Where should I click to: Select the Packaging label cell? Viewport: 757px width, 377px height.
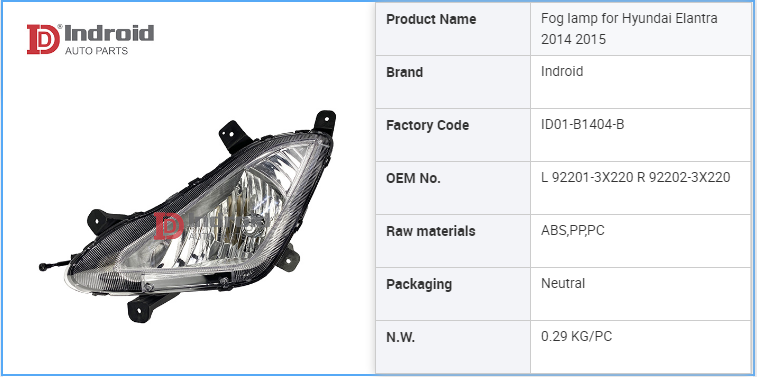[x=453, y=294]
